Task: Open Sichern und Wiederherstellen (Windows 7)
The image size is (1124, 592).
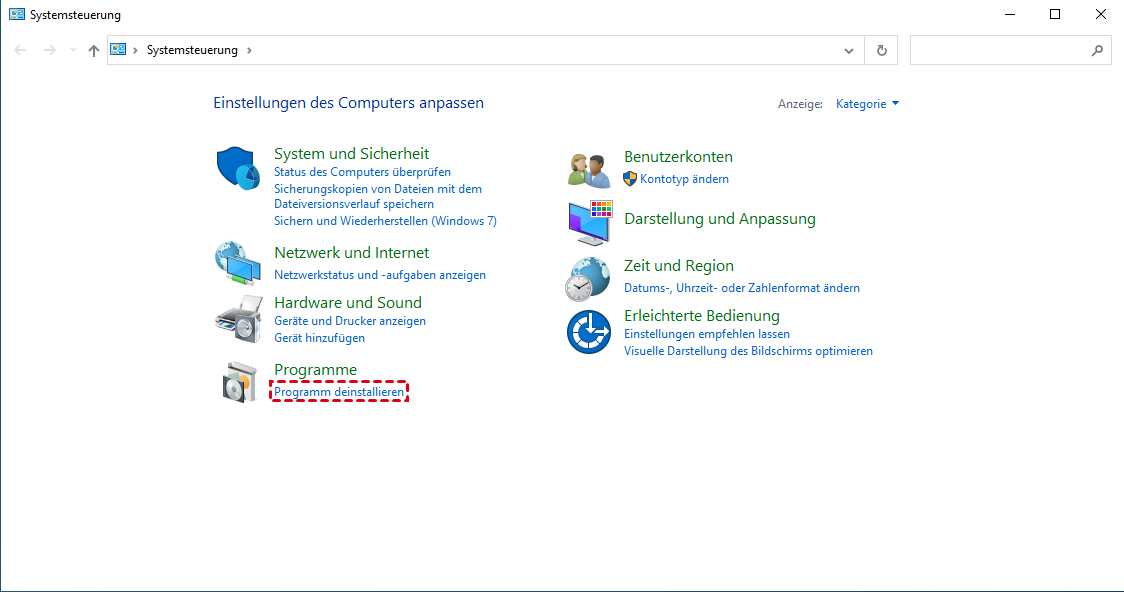Action: 385,221
